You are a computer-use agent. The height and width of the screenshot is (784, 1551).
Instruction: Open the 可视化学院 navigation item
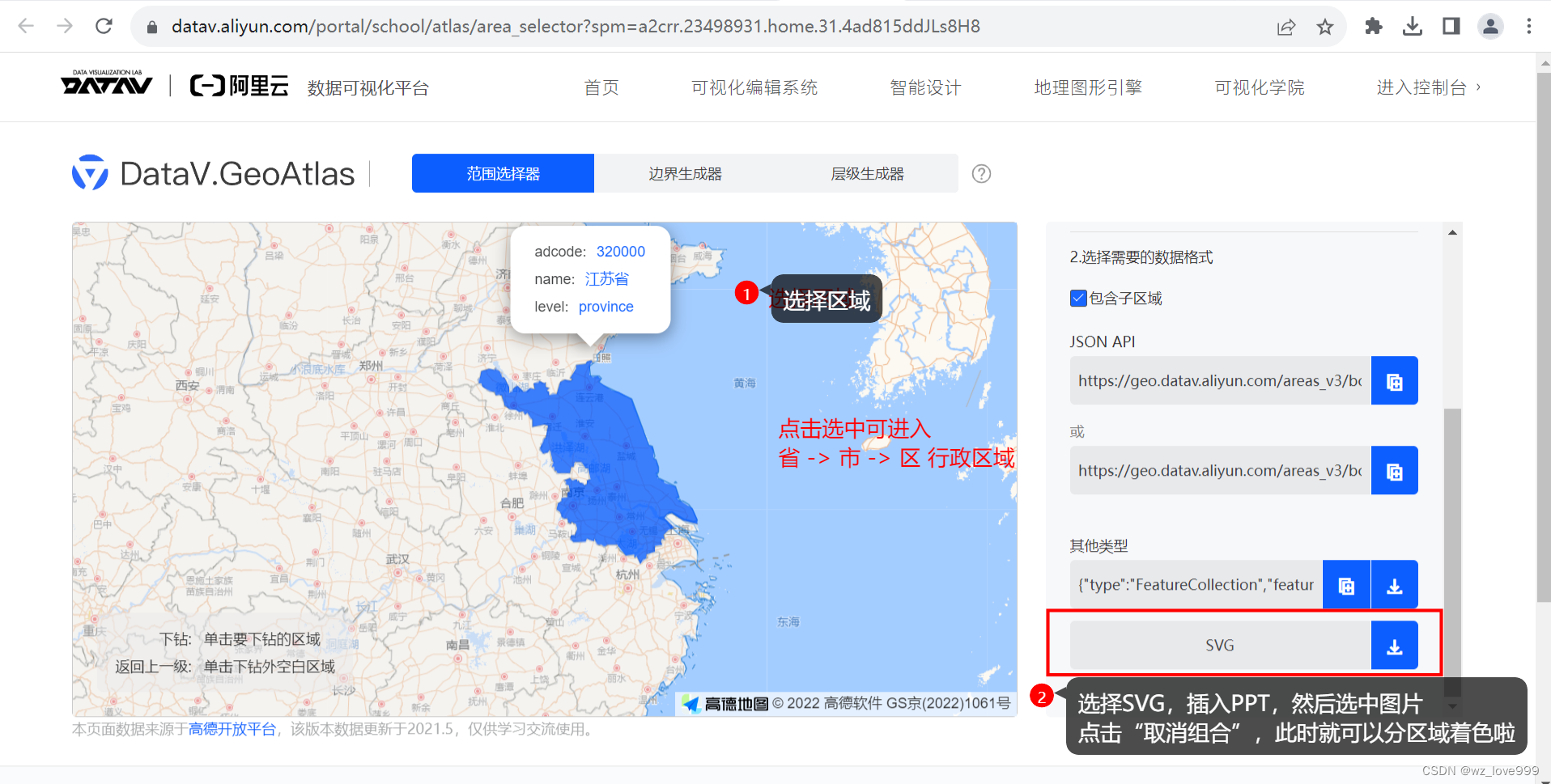[1260, 87]
